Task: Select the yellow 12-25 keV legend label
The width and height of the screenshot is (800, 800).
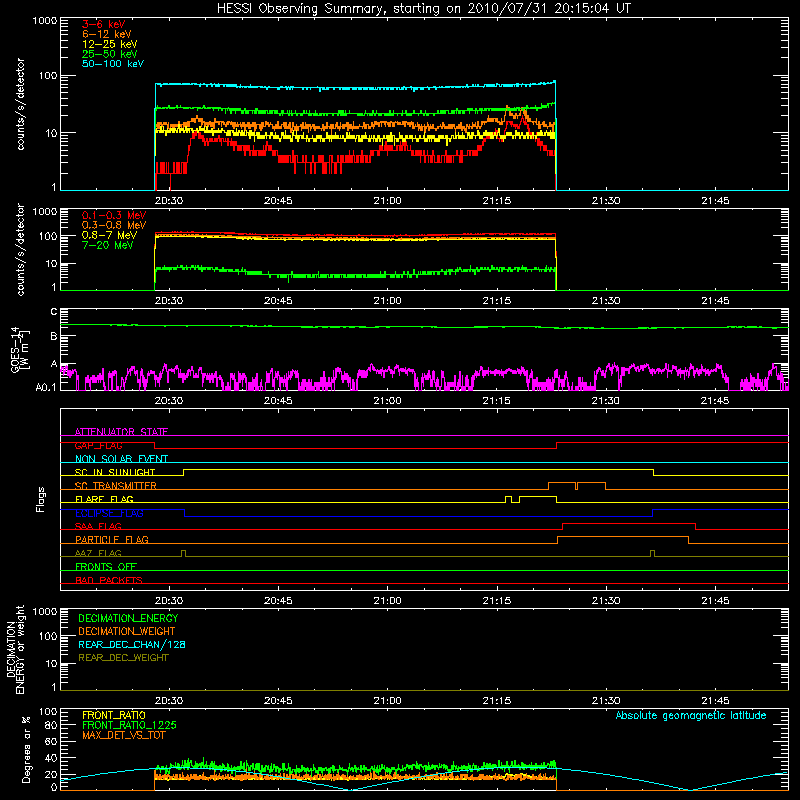Action: point(110,44)
